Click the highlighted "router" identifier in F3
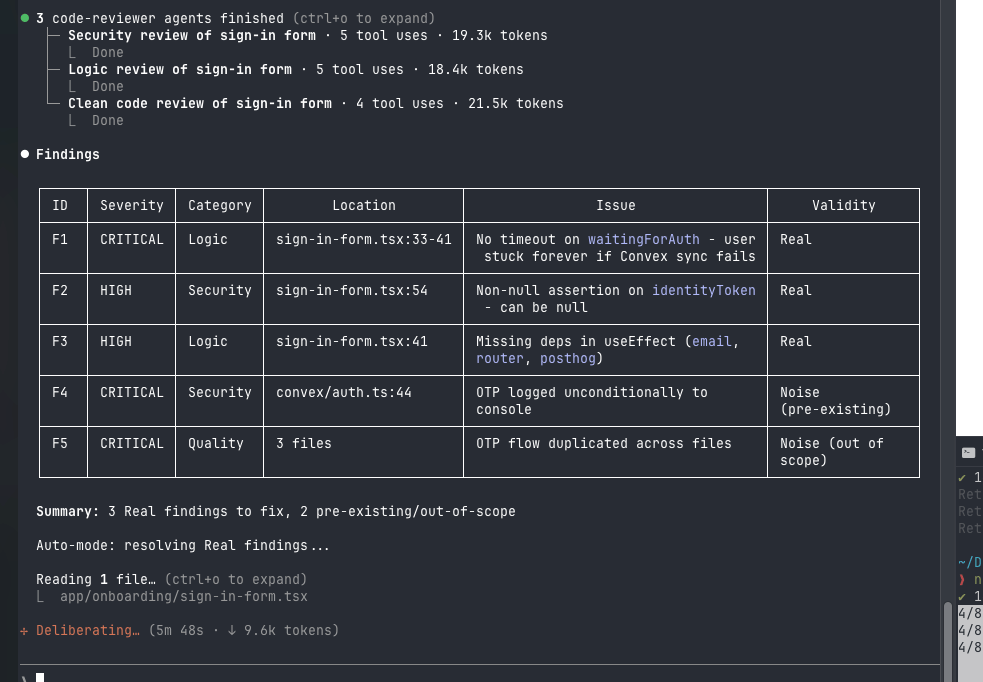The height and width of the screenshot is (682, 983). 500,359
